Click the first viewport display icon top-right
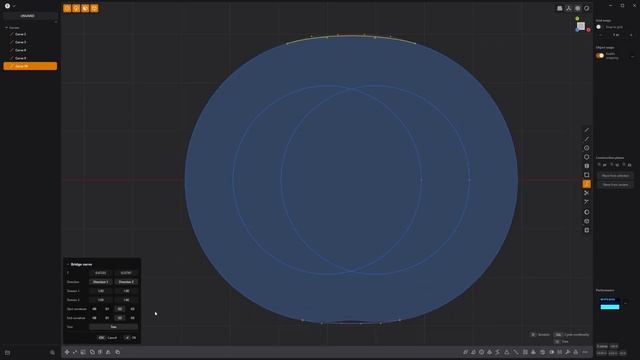This screenshot has height=360, width=640. [560, 8]
